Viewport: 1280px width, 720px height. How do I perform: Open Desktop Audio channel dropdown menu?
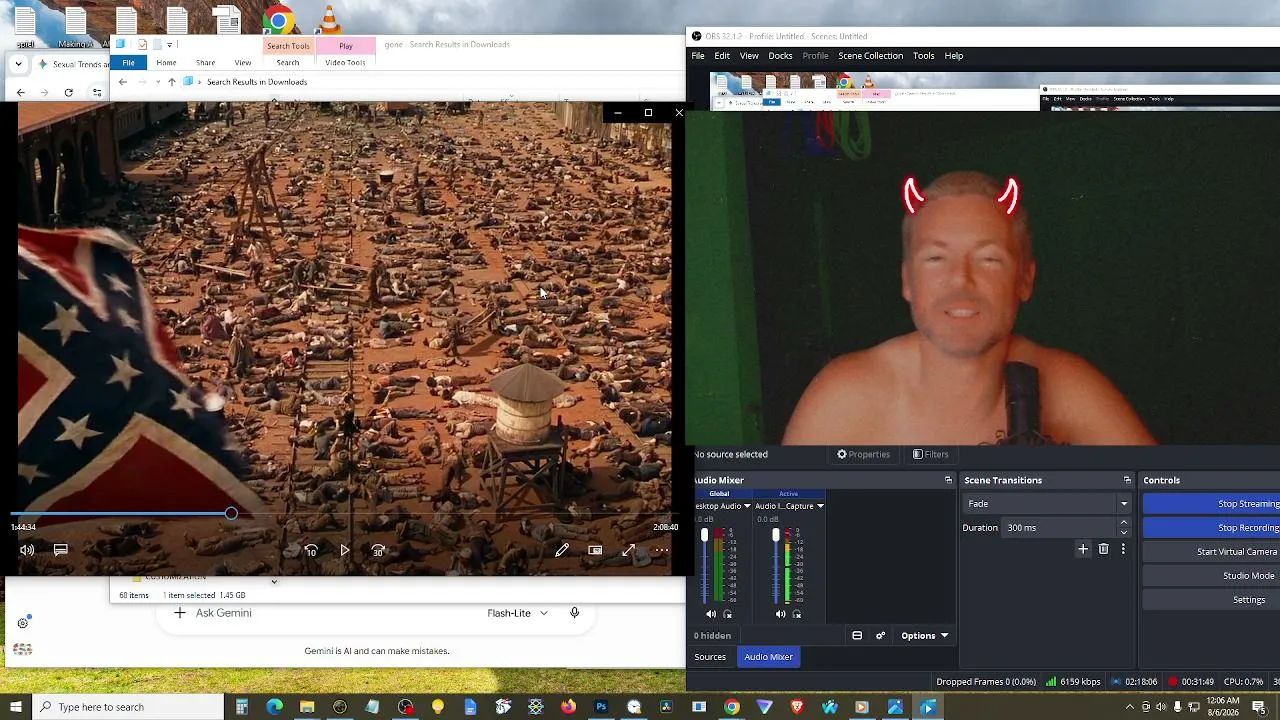point(746,506)
